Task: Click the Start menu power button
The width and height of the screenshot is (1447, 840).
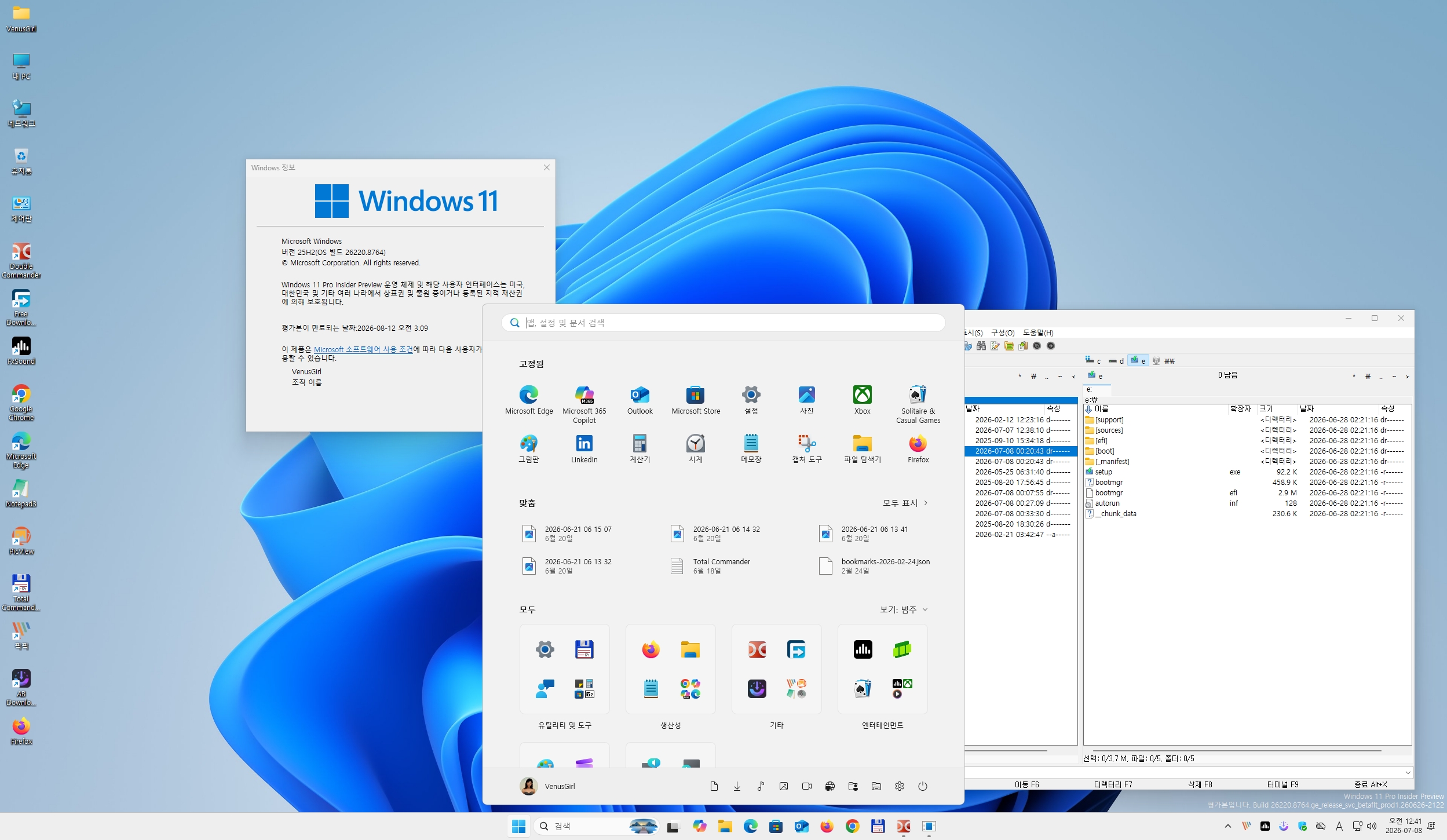Action: [923, 786]
